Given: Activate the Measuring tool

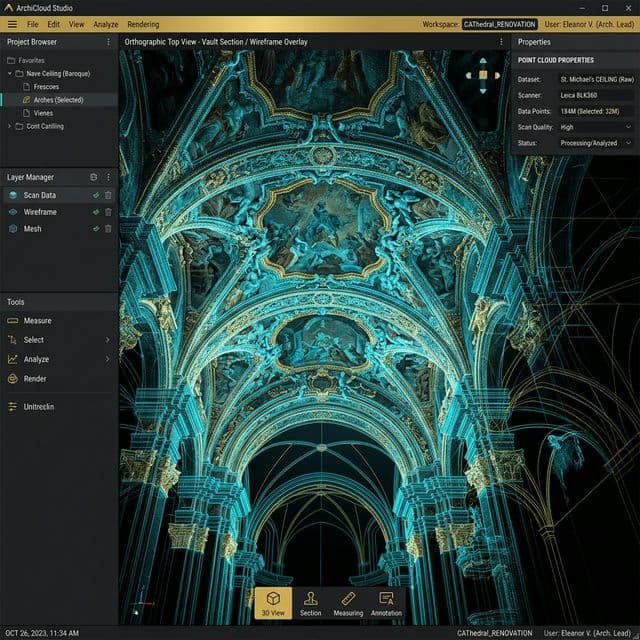Looking at the screenshot, I should click(348, 603).
